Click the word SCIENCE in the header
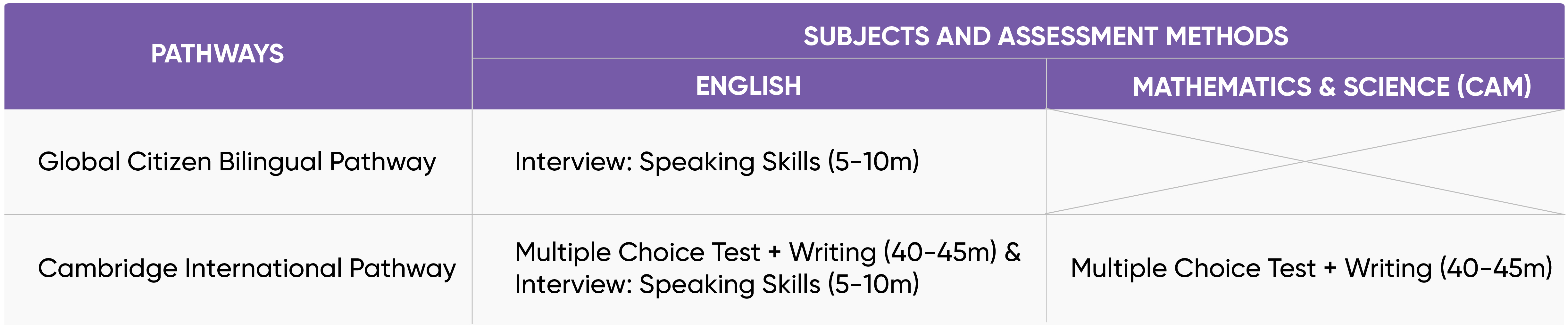1568x325 pixels. (1396, 86)
